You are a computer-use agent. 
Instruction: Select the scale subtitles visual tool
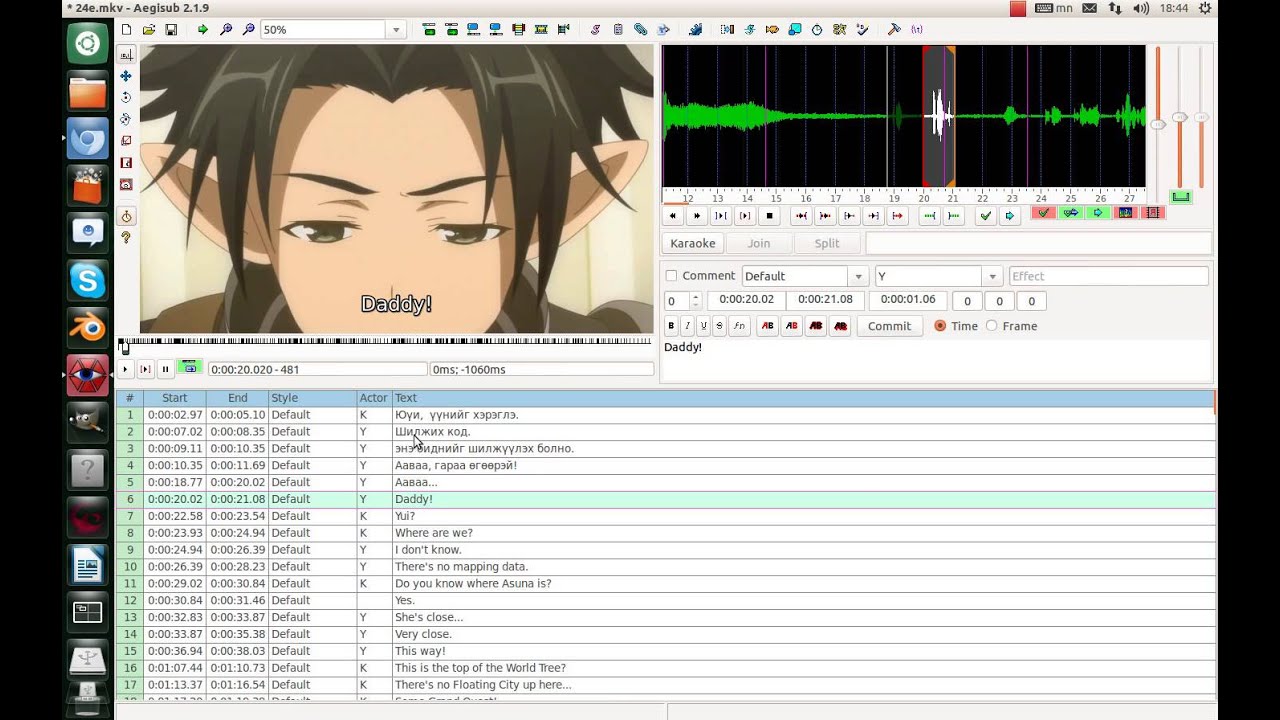click(x=126, y=141)
